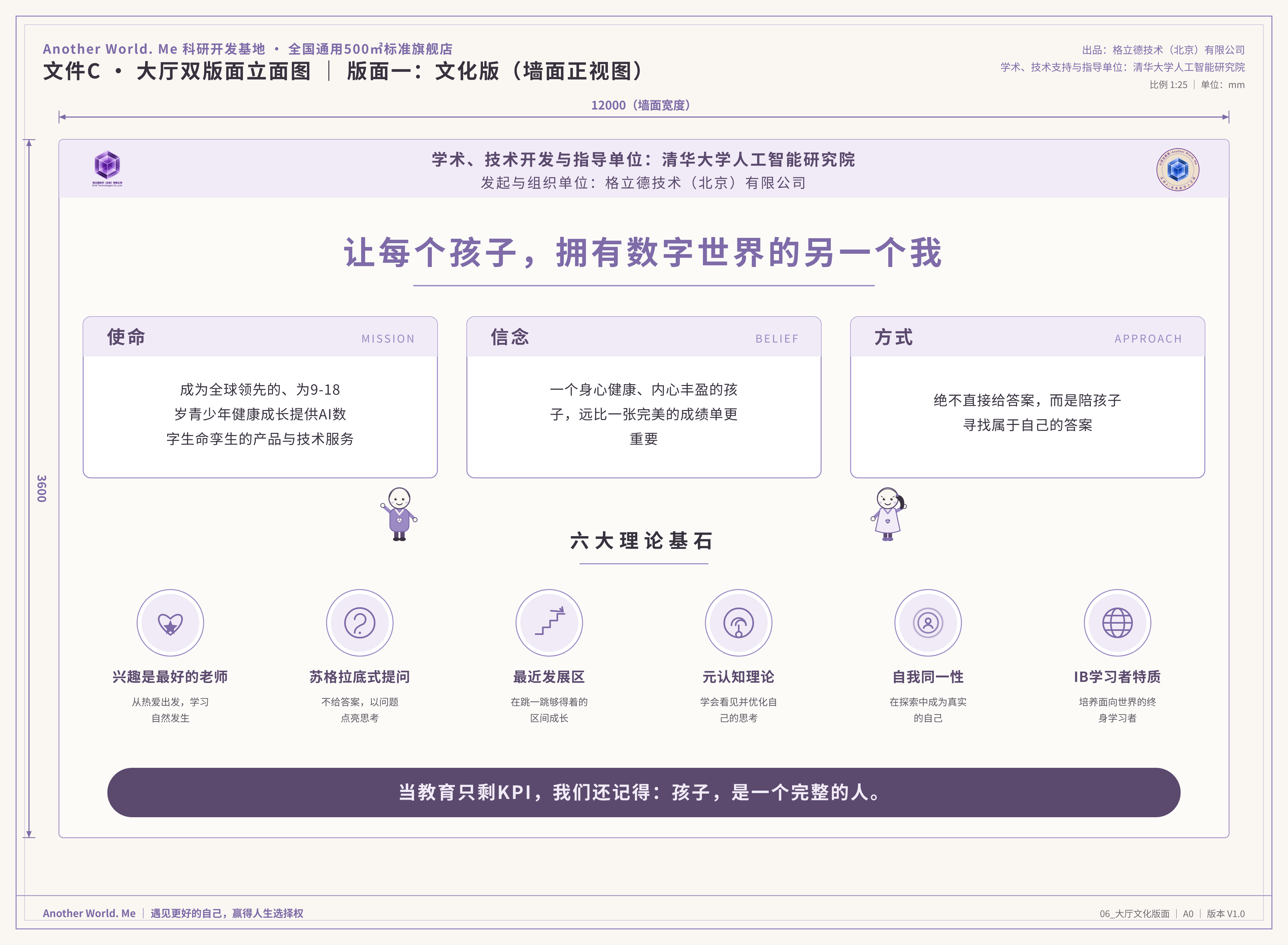Click the 比例 1:25 scale note
1288x945 pixels.
tap(1169, 85)
